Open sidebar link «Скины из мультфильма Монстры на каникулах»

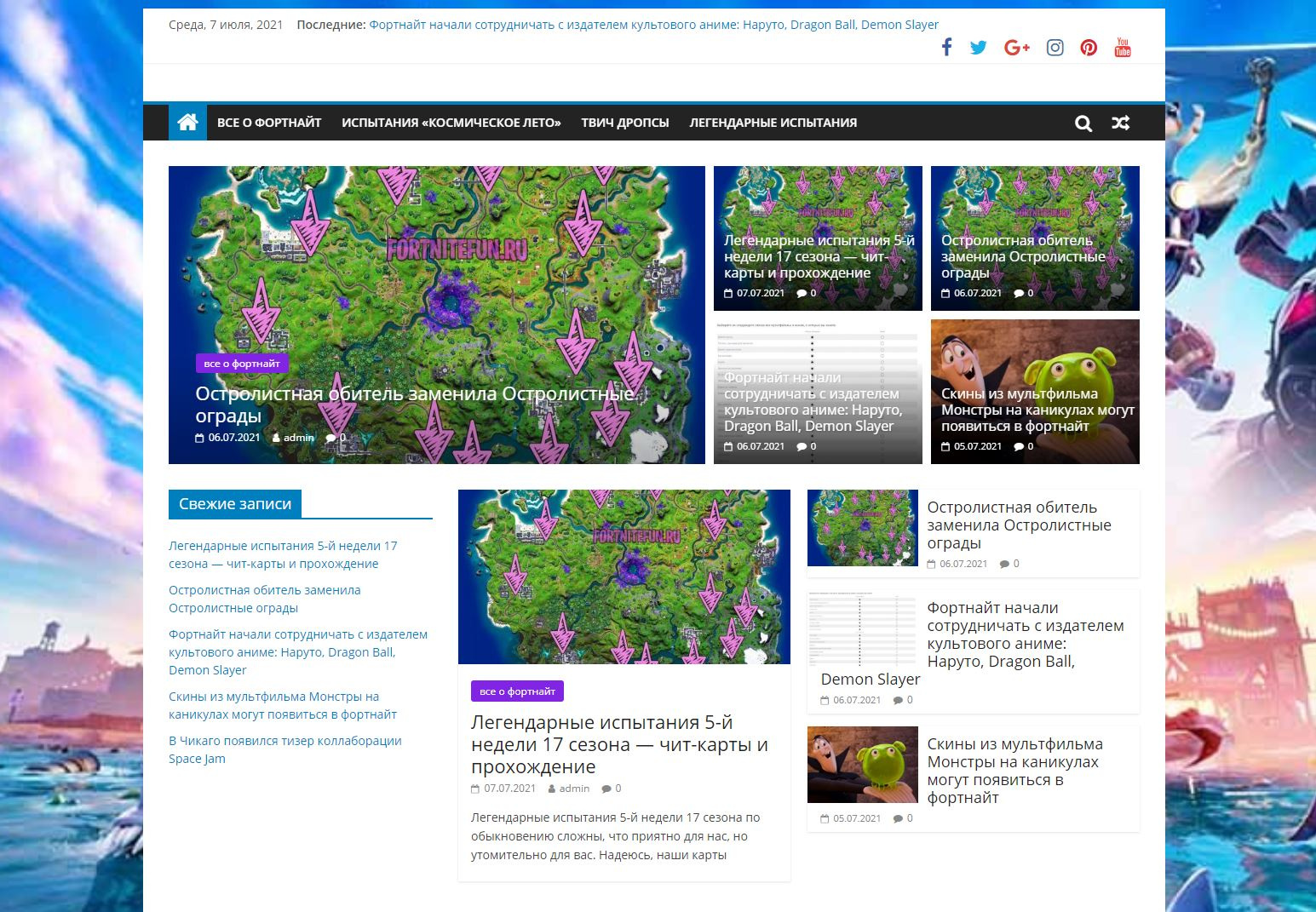[x=283, y=705]
